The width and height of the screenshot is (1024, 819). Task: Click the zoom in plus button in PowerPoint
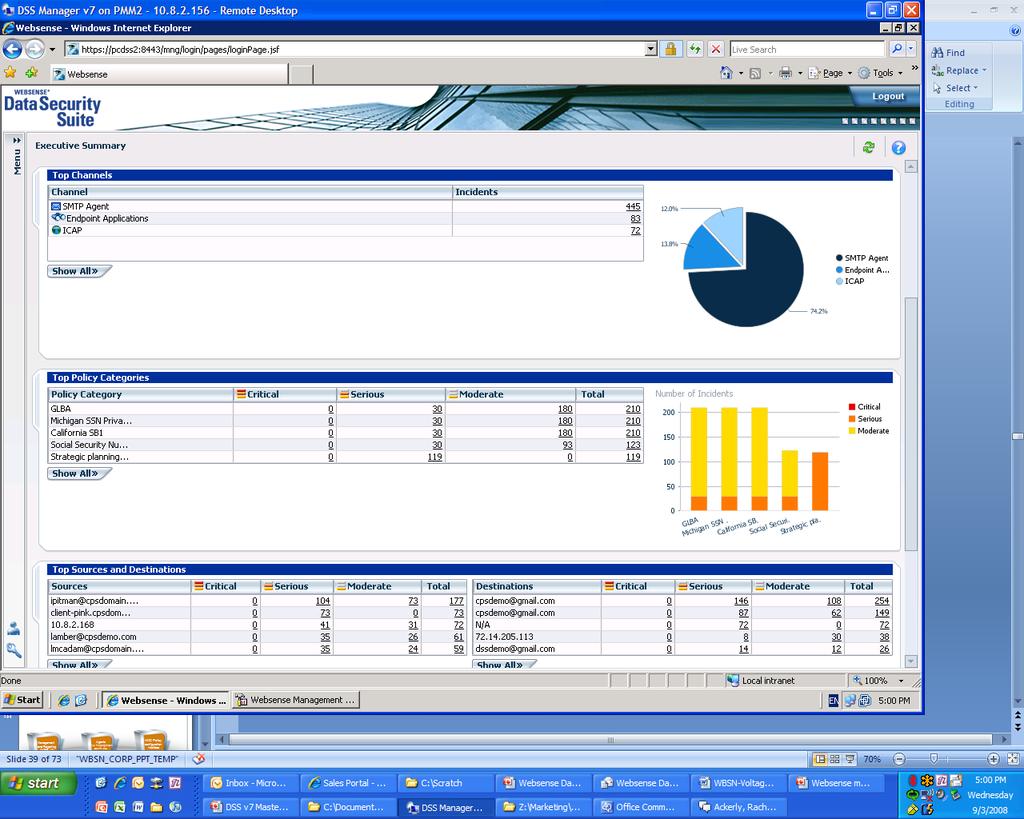tap(993, 759)
